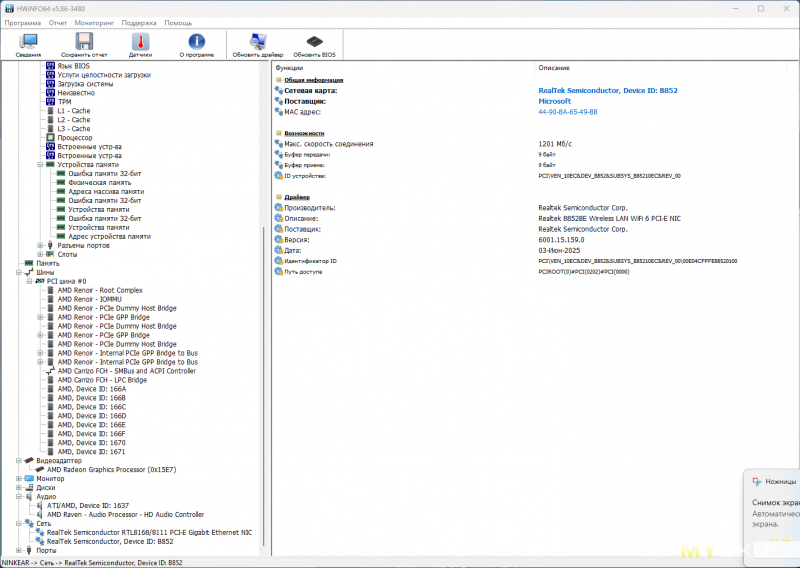Viewport: 800px width, 568px height.
Task: Open the Программа menu
Action: click(22, 23)
